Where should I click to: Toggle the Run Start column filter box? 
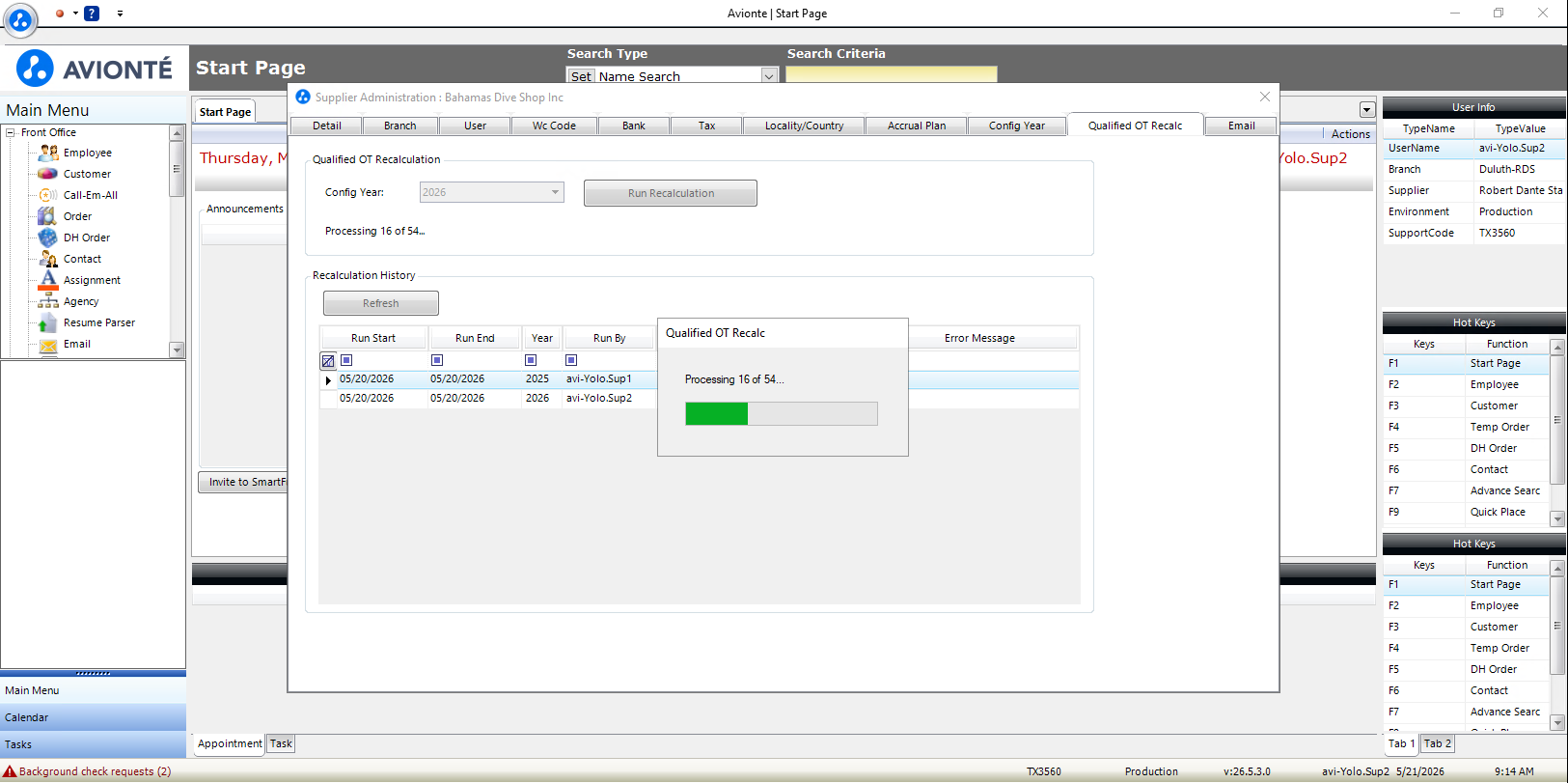pos(346,360)
